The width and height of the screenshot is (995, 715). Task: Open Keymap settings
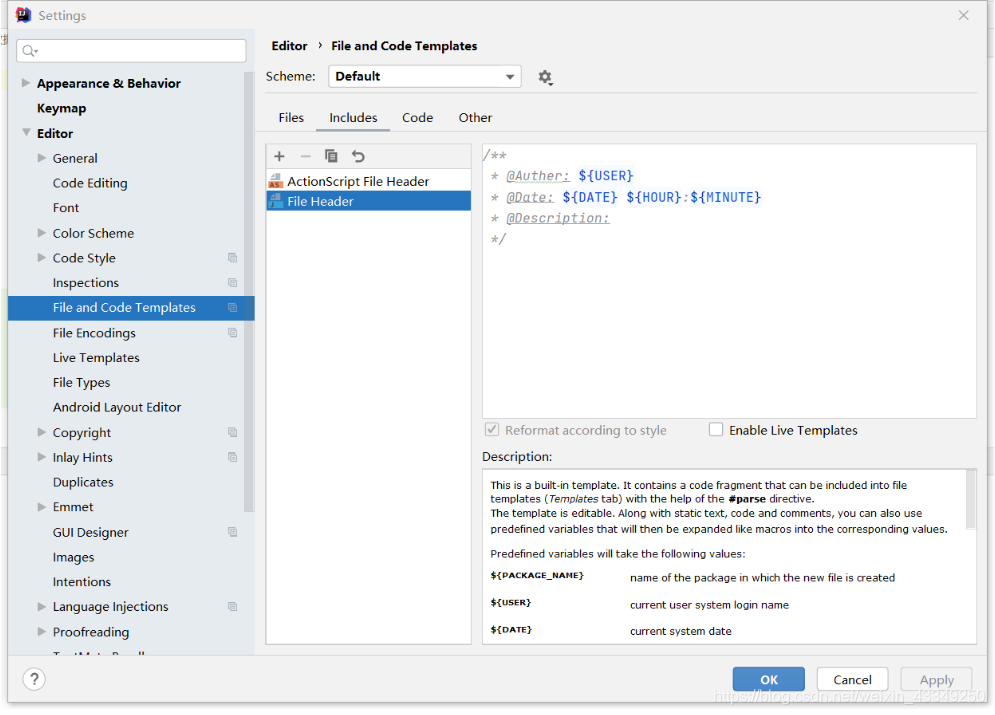click(62, 108)
